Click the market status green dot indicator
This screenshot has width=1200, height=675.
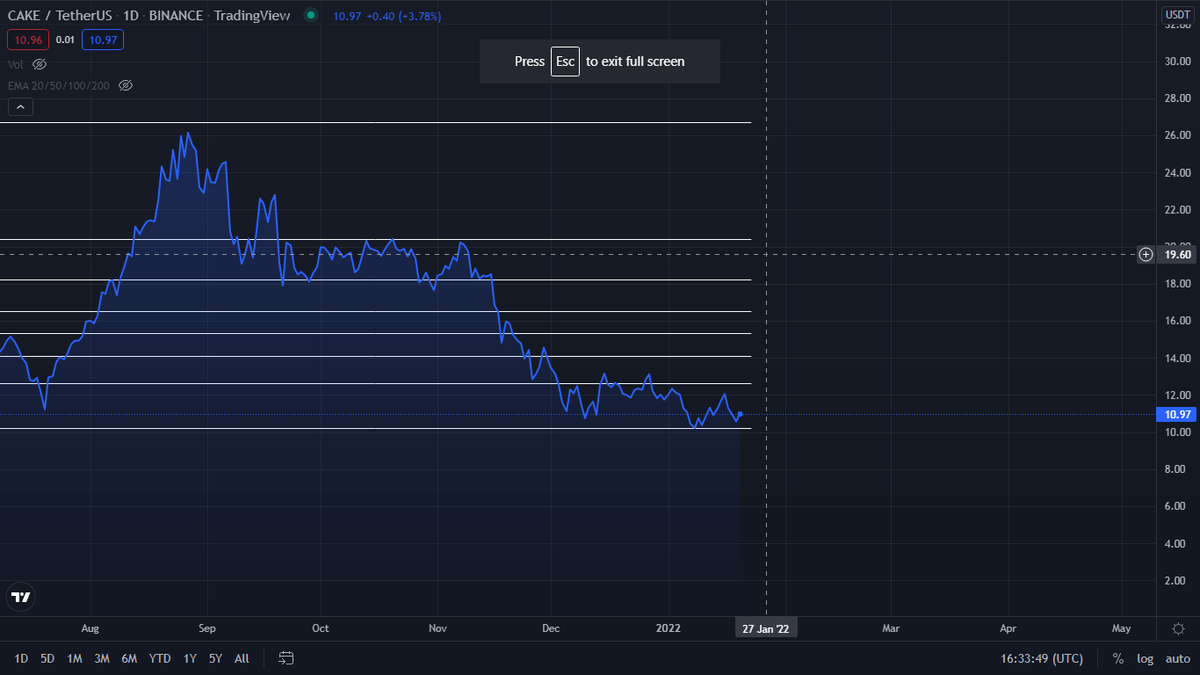(310, 15)
